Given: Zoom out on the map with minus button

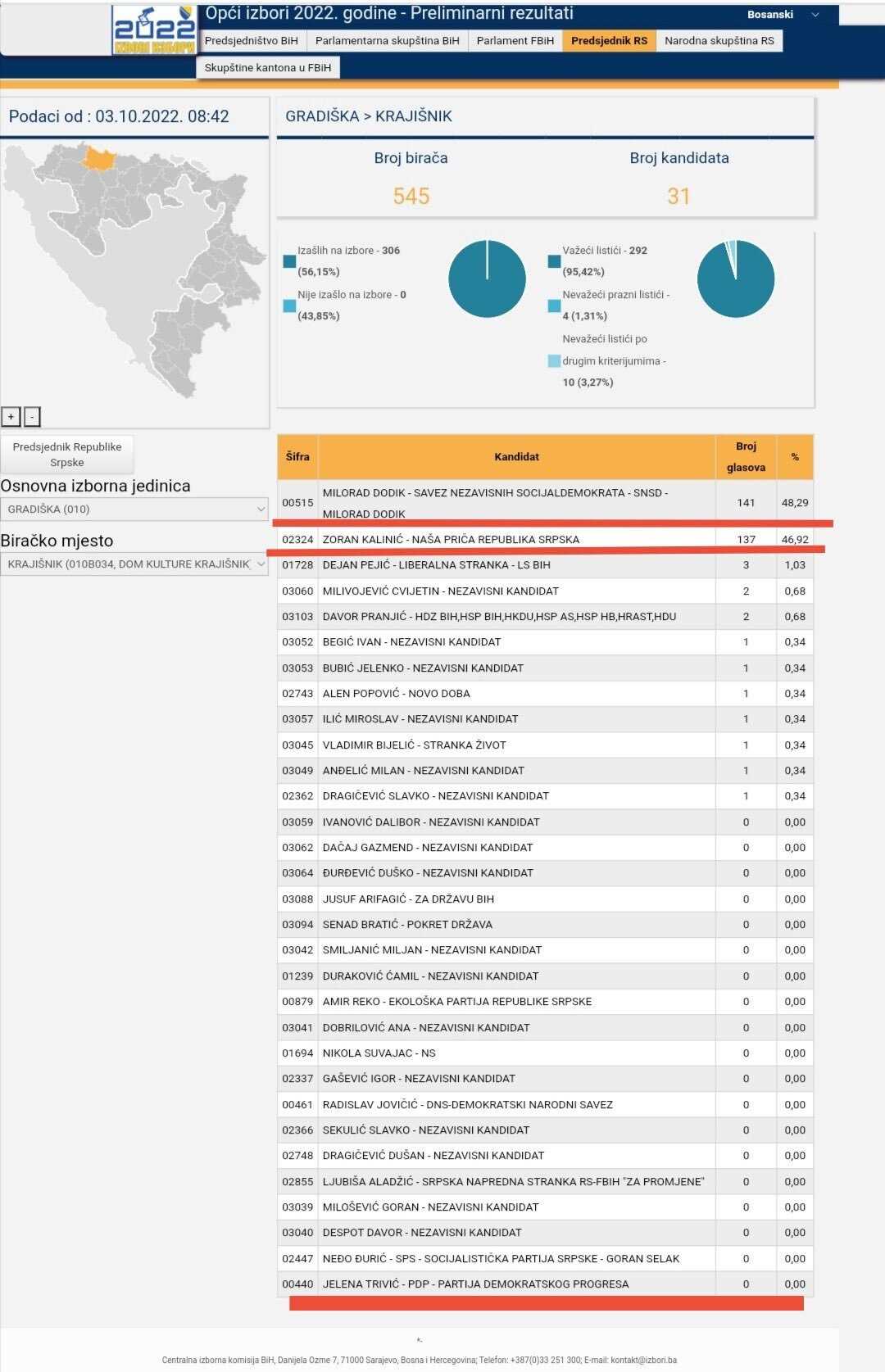Looking at the screenshot, I should (x=32, y=417).
